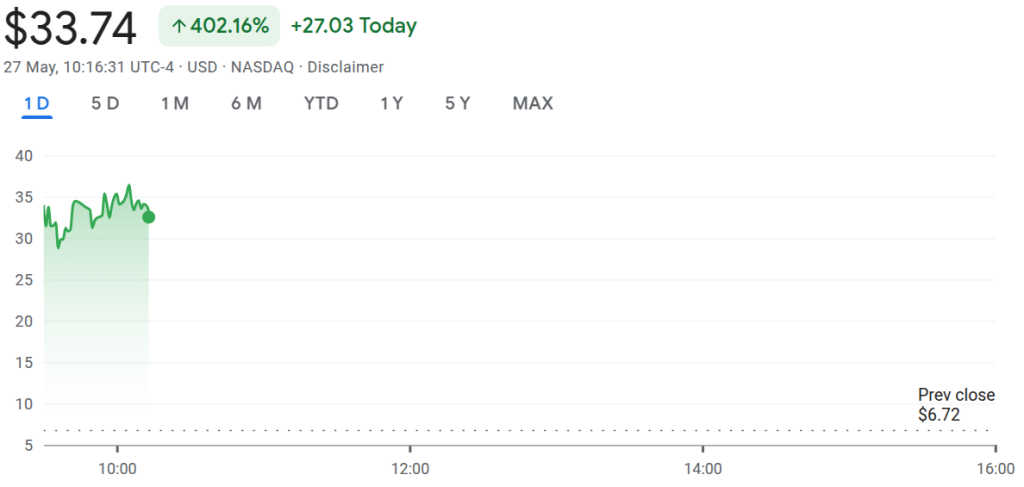Click the Prev close $6.72 label

point(955,404)
